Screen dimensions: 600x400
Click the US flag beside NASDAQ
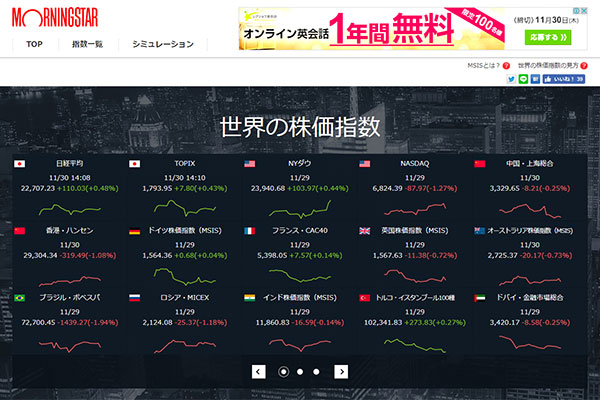tap(365, 164)
